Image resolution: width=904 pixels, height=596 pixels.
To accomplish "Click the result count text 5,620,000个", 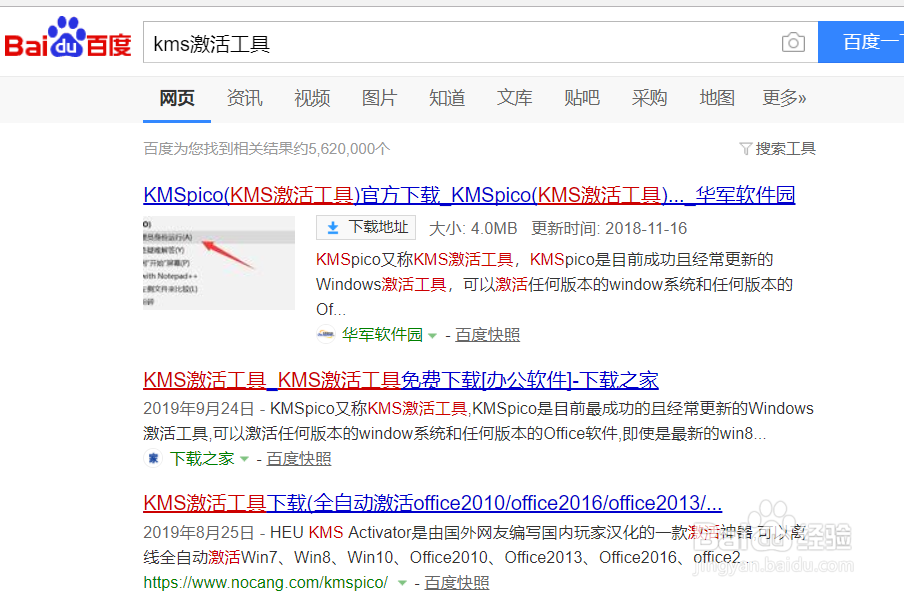I will tap(349, 149).
